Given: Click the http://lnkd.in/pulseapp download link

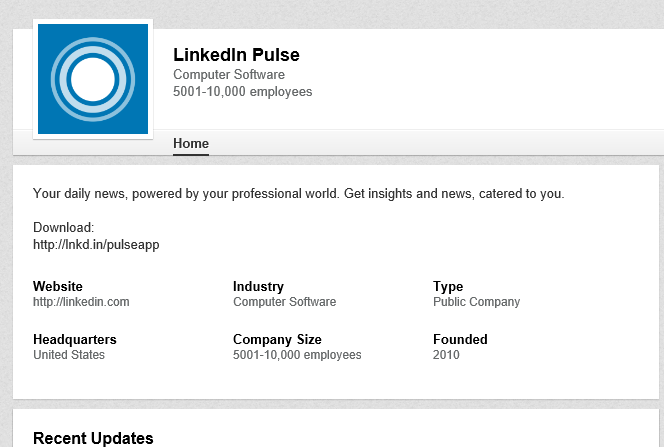Looking at the screenshot, I should point(96,245).
